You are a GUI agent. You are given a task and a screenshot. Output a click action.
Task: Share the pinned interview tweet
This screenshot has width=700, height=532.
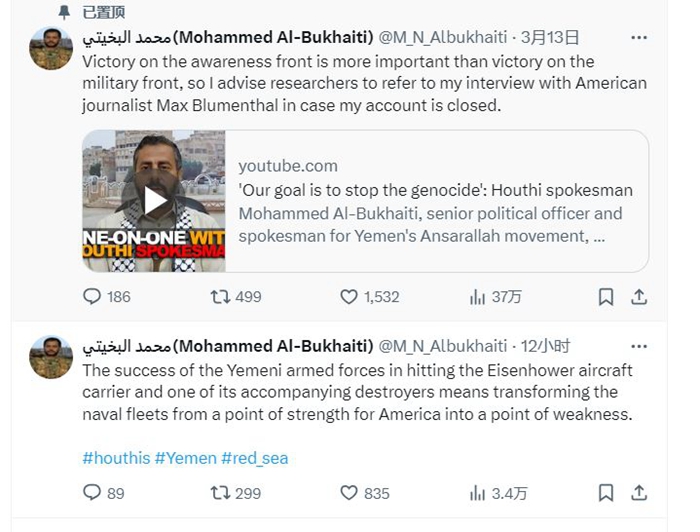[639, 297]
